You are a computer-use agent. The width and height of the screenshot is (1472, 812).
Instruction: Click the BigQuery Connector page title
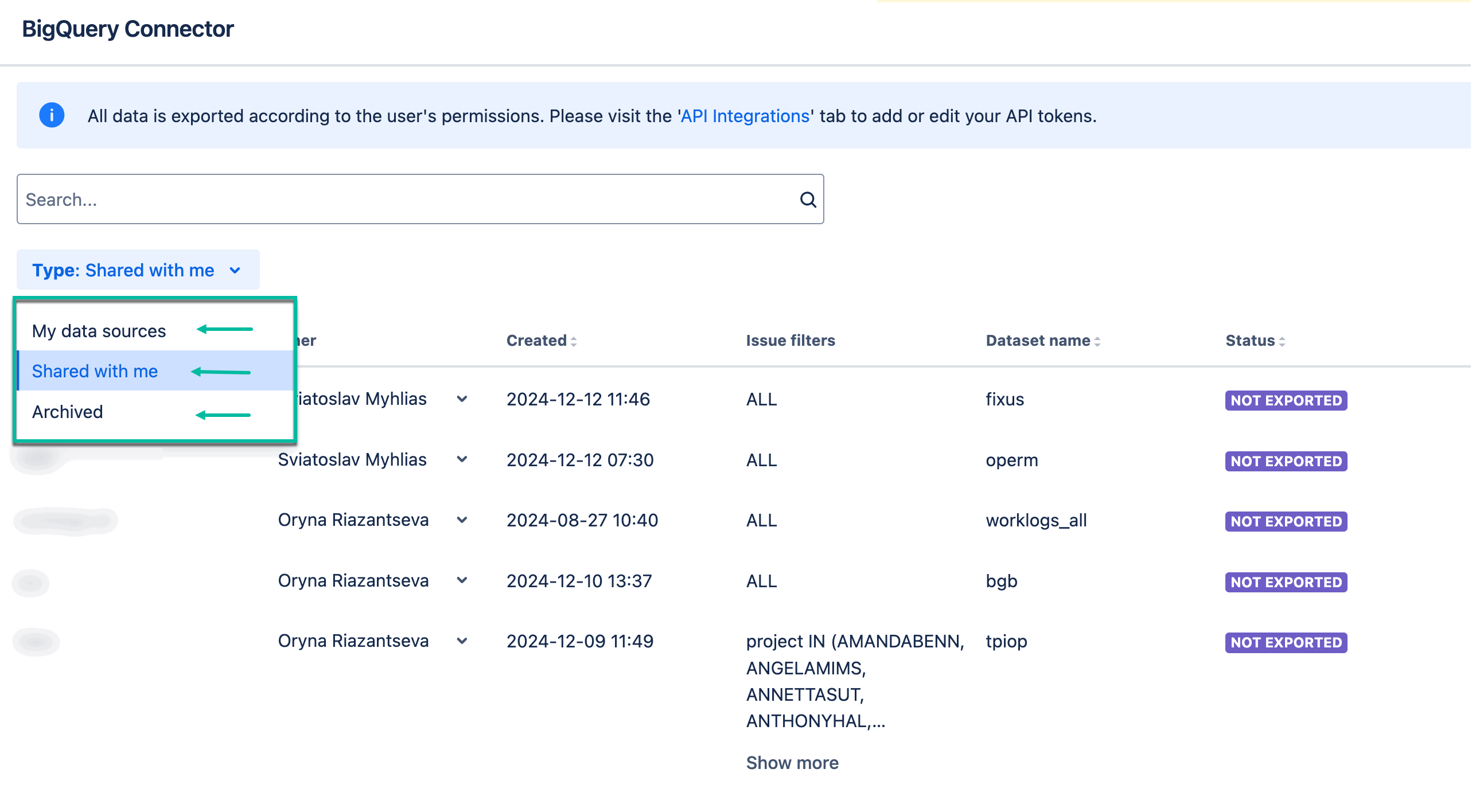(128, 28)
